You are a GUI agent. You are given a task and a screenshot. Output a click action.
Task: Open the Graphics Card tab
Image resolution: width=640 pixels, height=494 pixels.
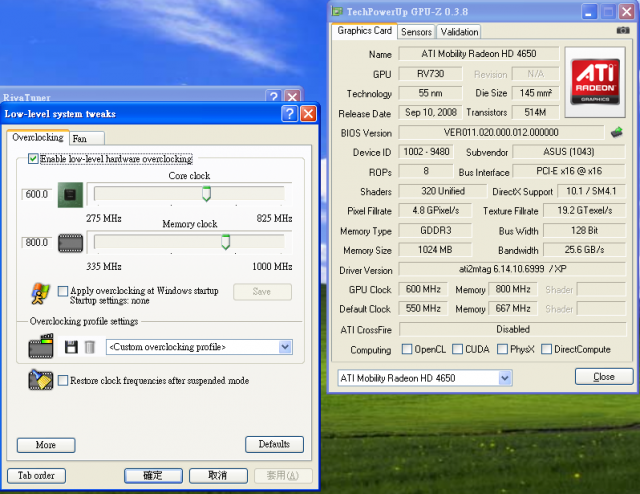[x=364, y=31]
